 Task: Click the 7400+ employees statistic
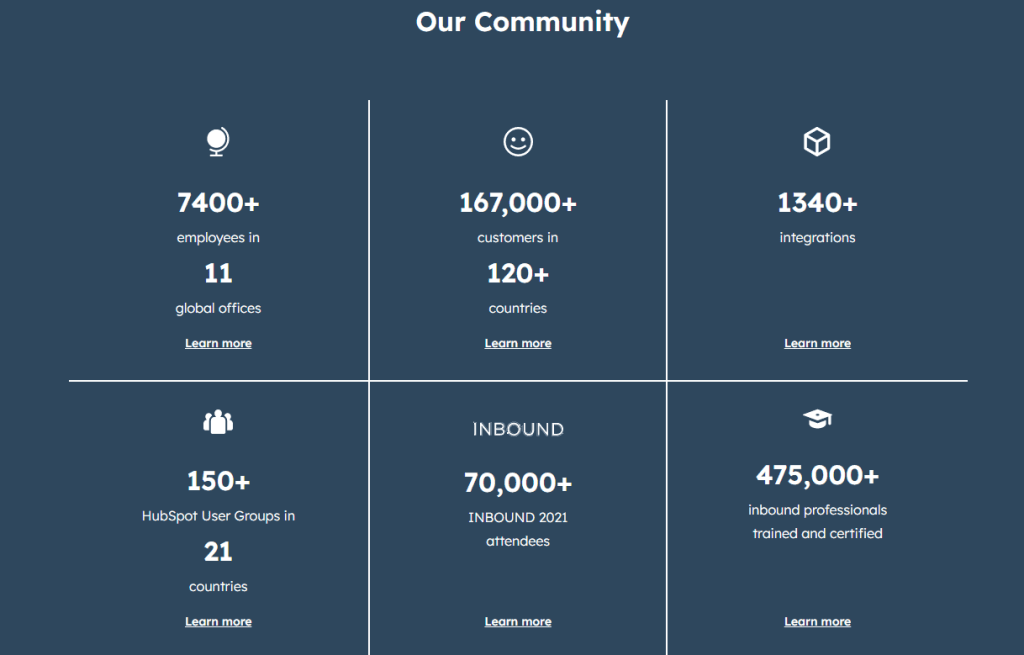(x=218, y=203)
